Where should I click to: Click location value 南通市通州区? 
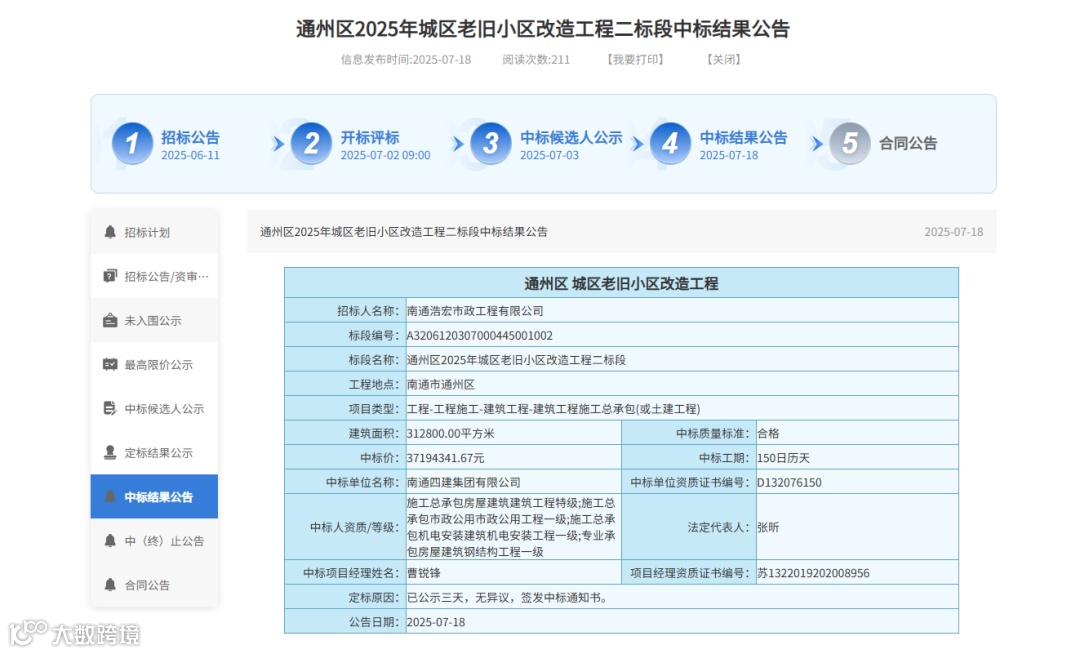(441, 384)
